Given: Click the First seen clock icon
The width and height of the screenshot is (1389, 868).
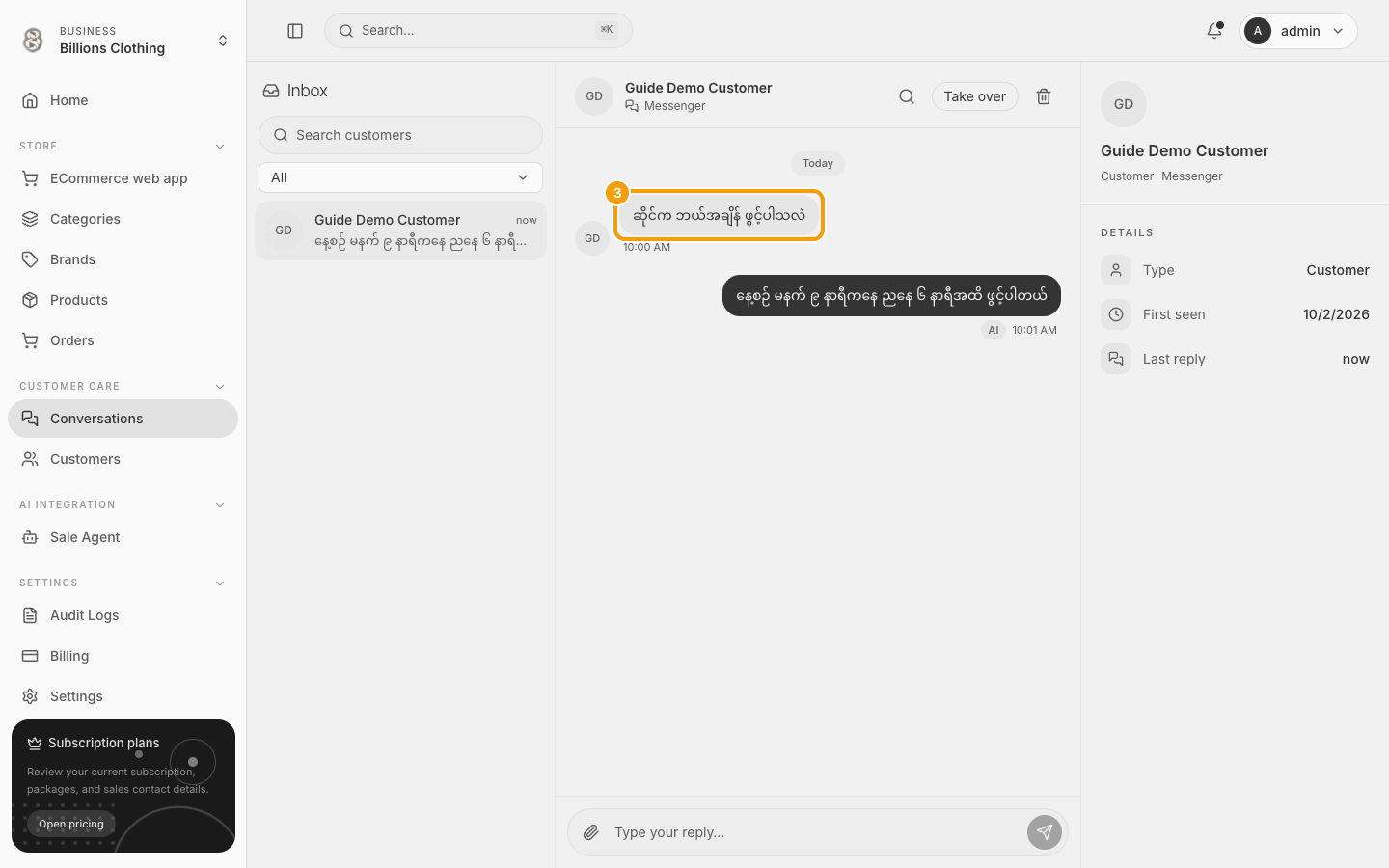Looking at the screenshot, I should (x=1116, y=314).
